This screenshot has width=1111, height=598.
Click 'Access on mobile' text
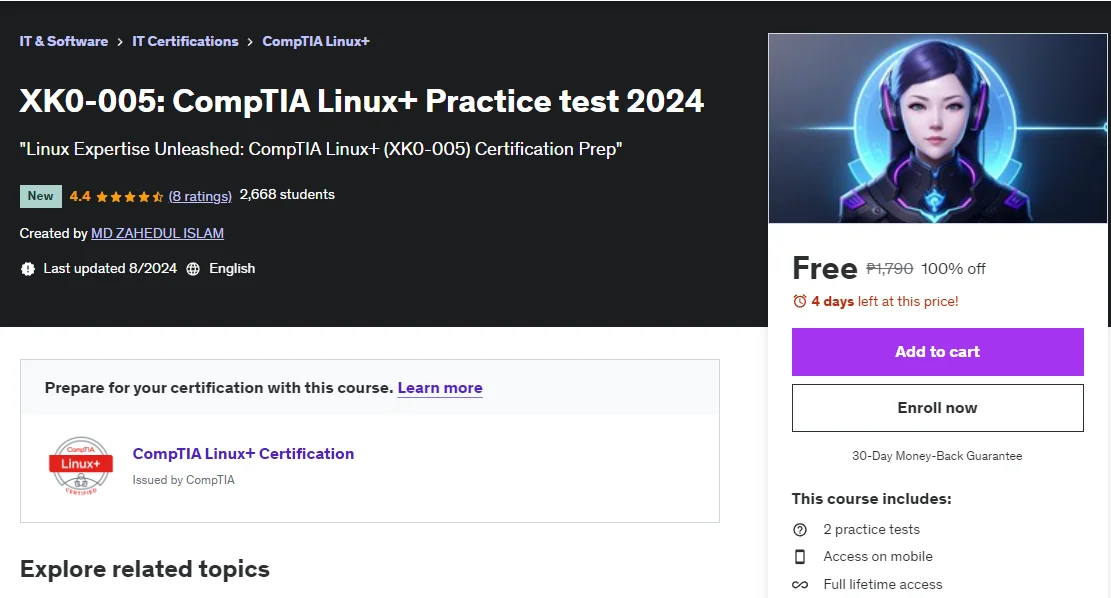878,556
